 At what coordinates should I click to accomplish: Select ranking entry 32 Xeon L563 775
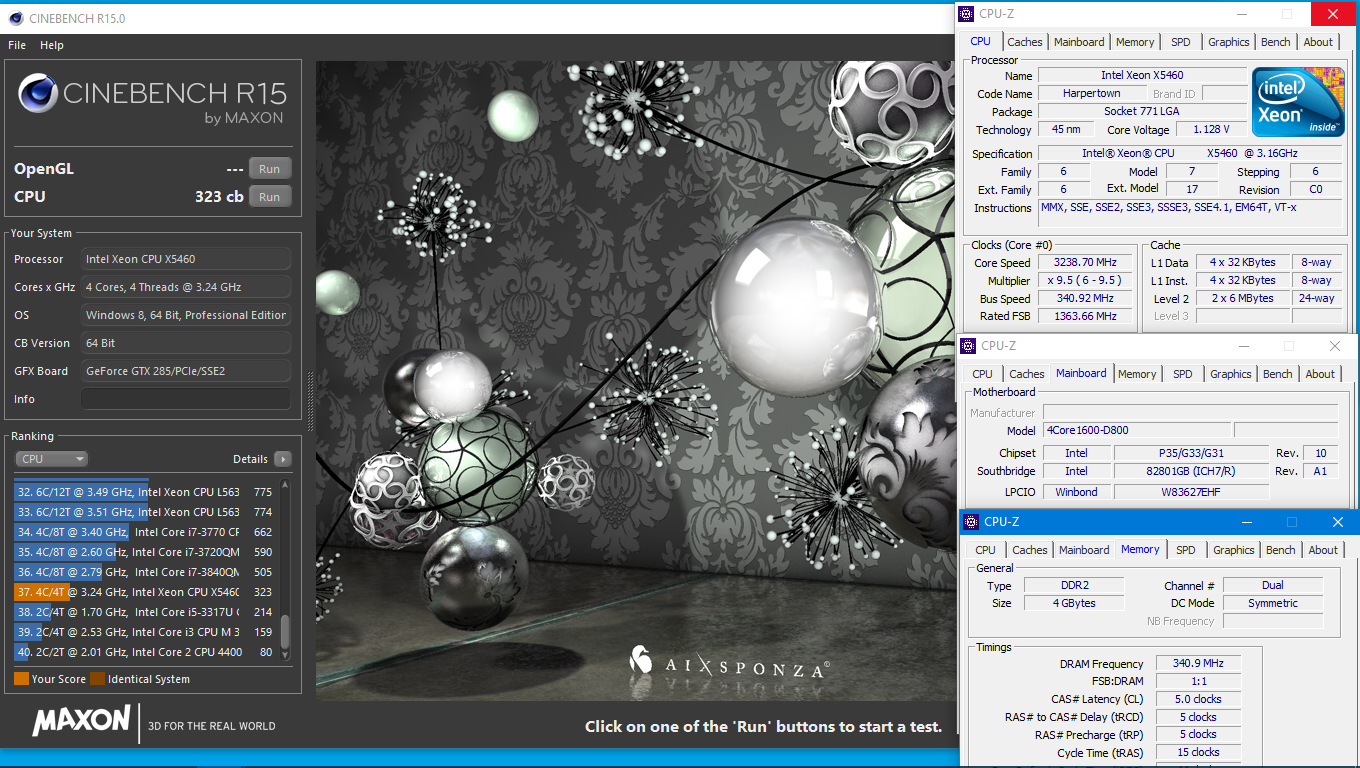(144, 492)
